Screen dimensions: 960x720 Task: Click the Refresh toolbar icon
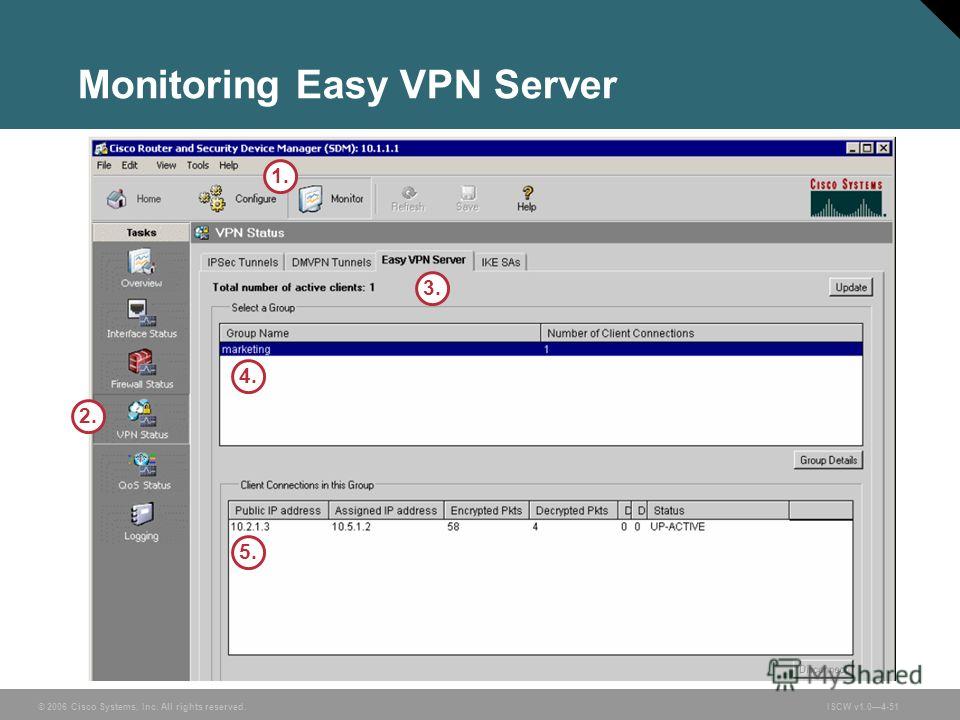[x=408, y=192]
